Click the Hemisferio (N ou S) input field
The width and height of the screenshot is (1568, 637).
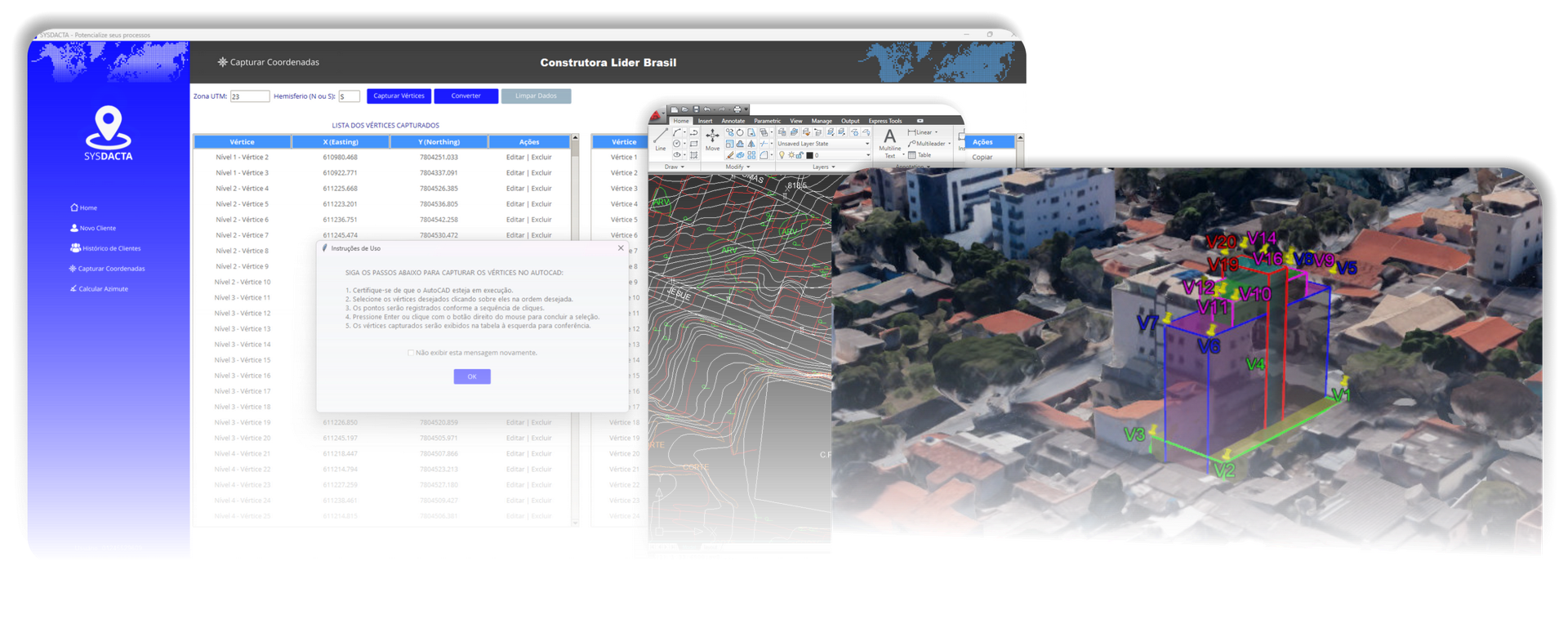pyautogui.click(x=349, y=96)
